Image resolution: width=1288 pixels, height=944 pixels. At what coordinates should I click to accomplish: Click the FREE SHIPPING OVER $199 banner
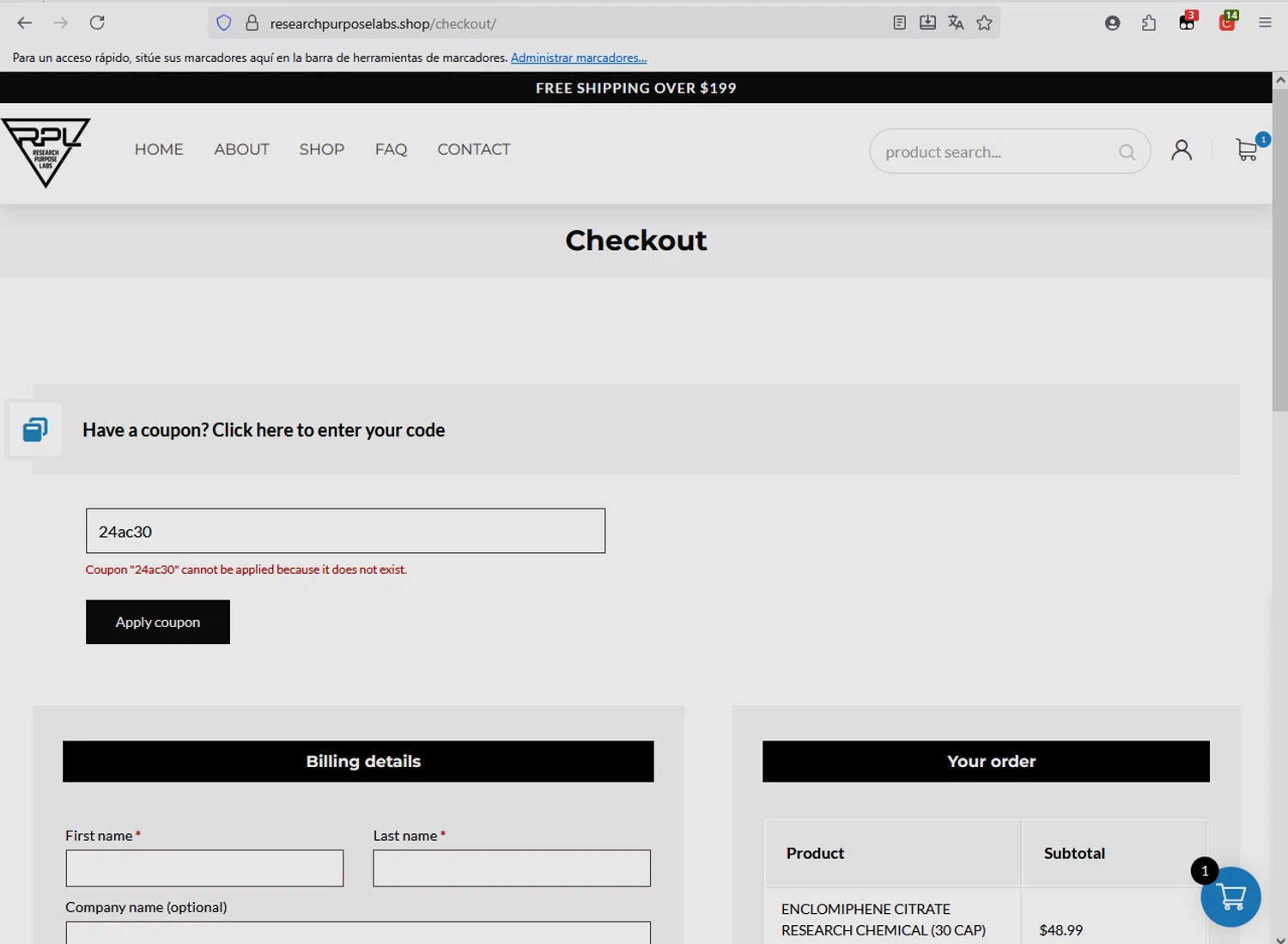click(x=636, y=88)
